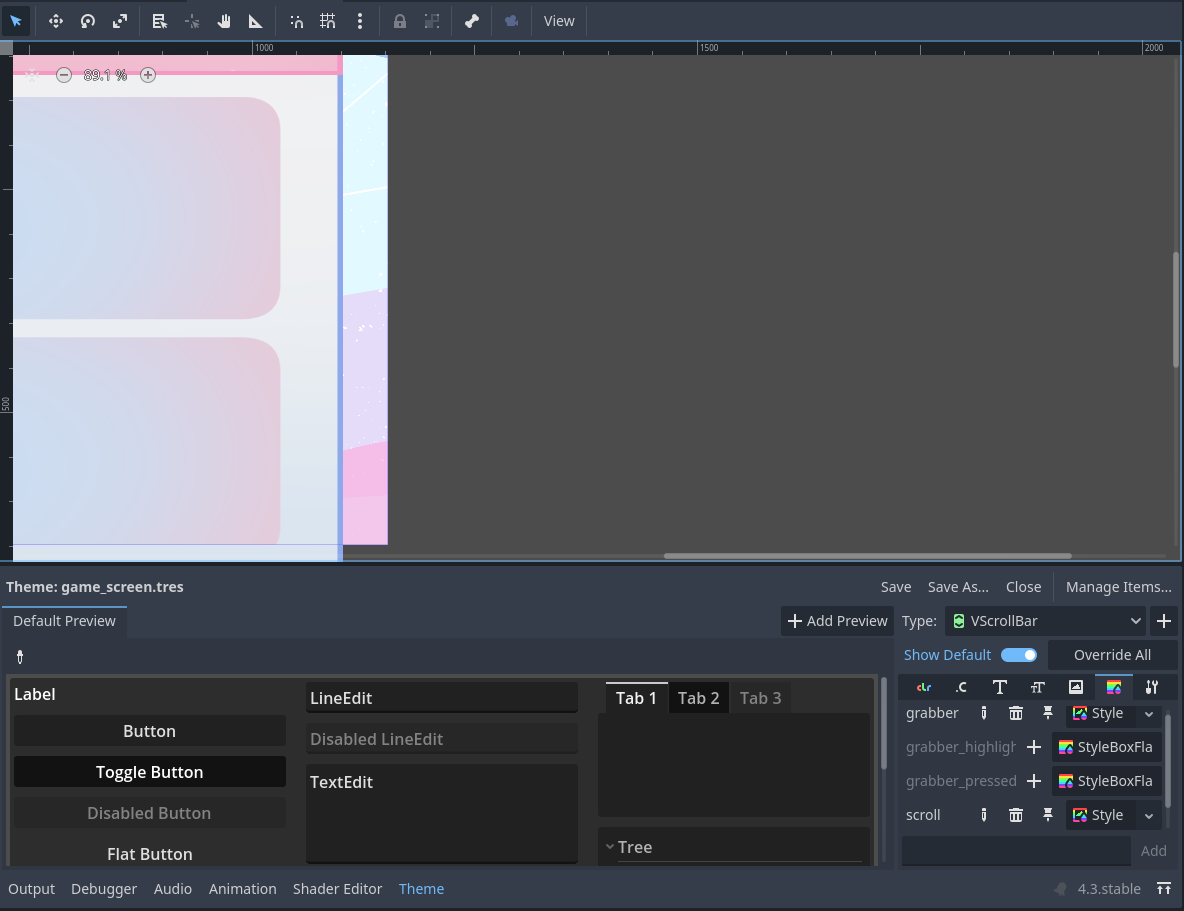
Task: Zoom in with the plus button
Action: 148,75
